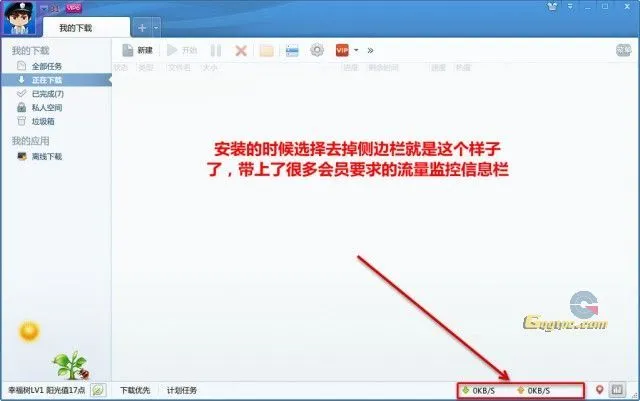Click the blue task list view icon
The image size is (640, 401).
292,51
